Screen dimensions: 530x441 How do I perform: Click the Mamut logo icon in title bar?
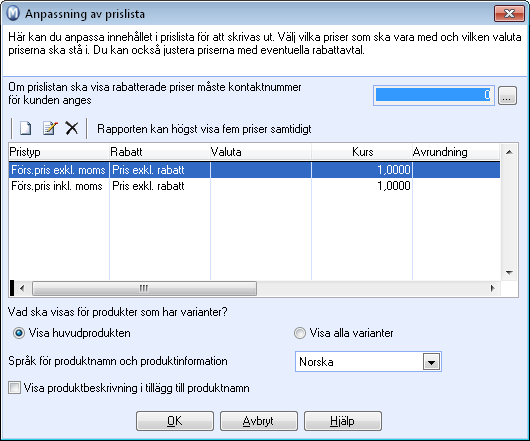(13, 14)
